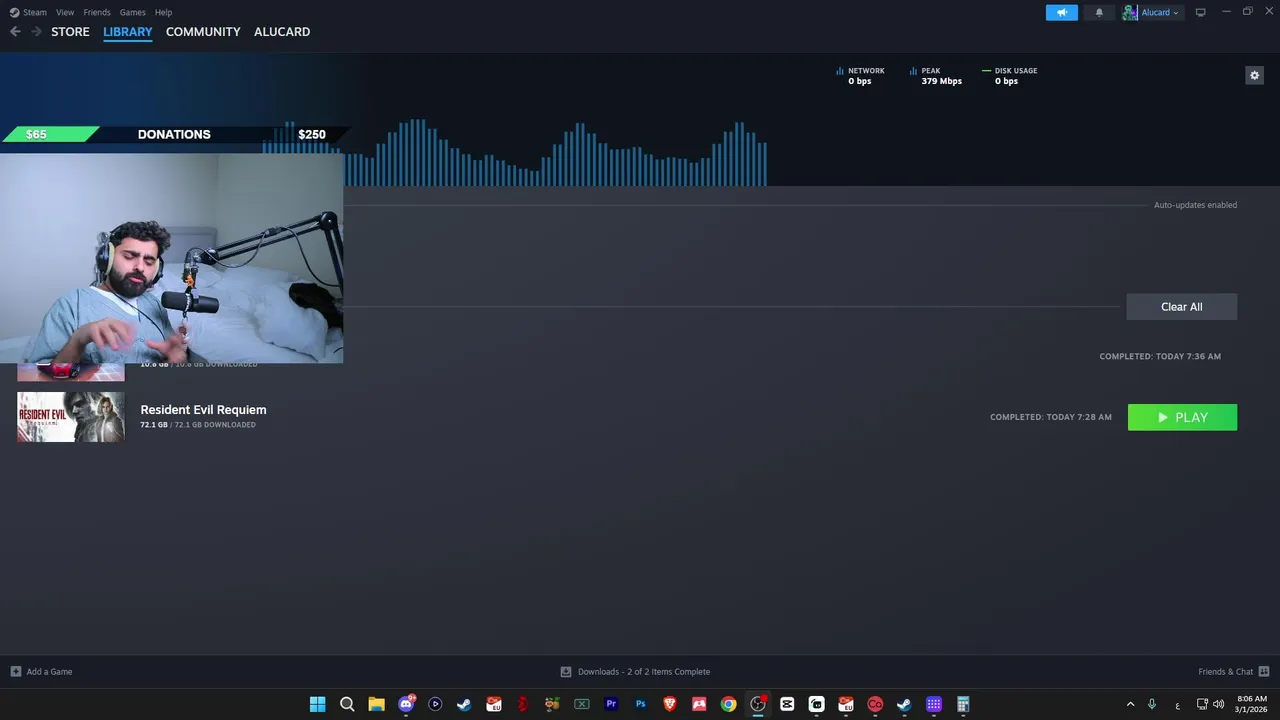Click Downloads - 2 of 2 Items Complete

[x=644, y=672]
